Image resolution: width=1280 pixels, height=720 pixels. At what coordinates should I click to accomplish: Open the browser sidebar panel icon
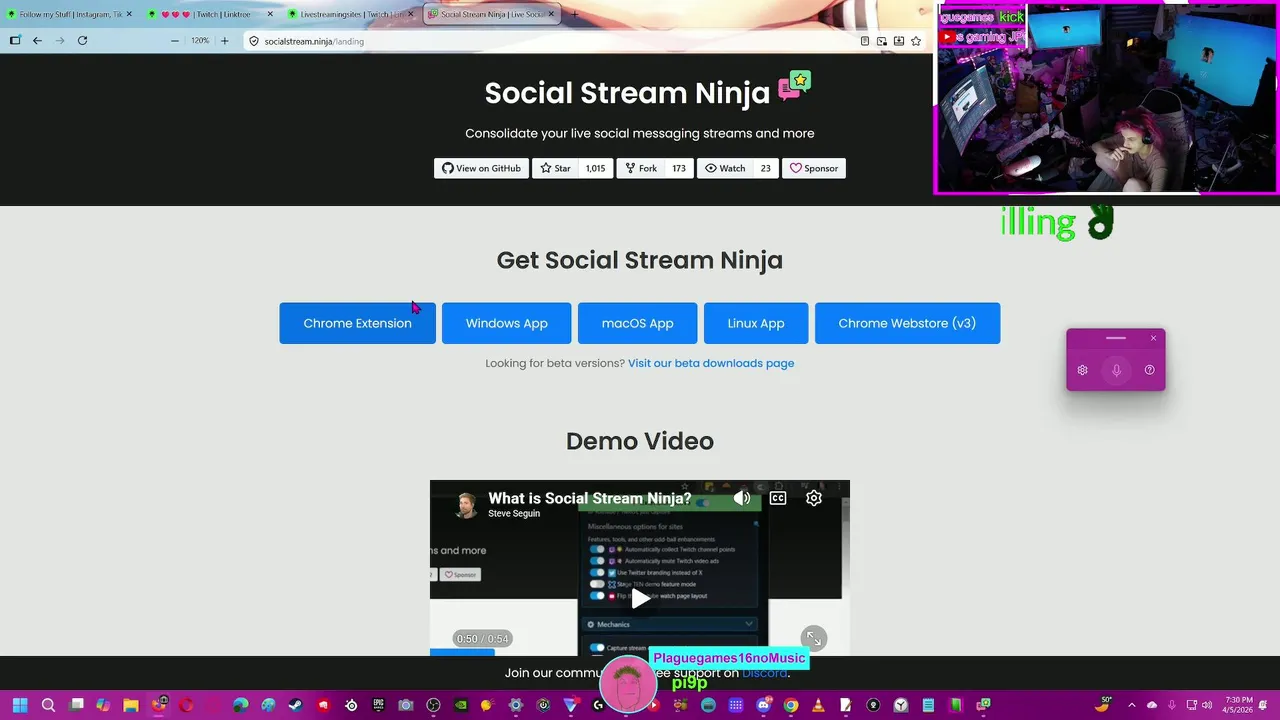[x=15, y=41]
